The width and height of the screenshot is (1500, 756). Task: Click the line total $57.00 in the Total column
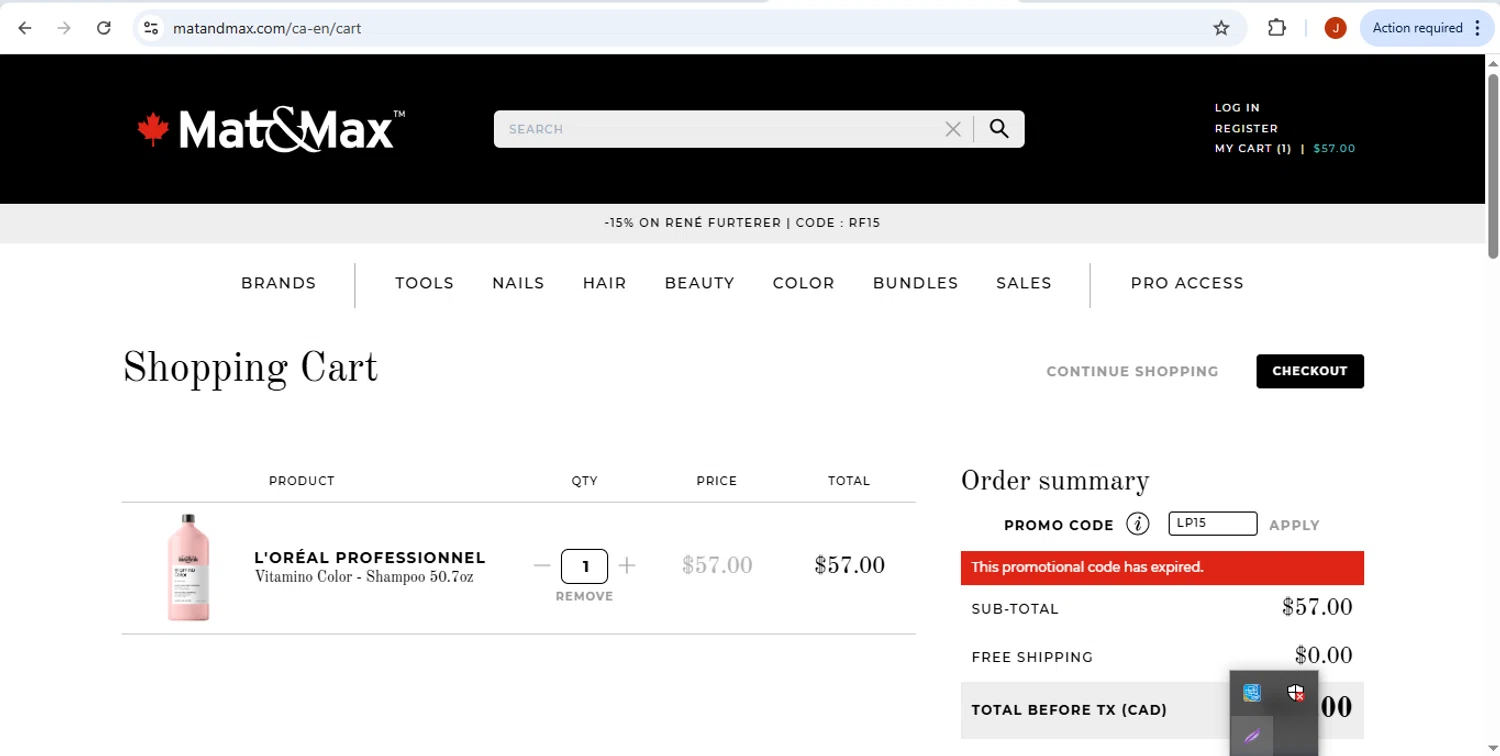(850, 565)
